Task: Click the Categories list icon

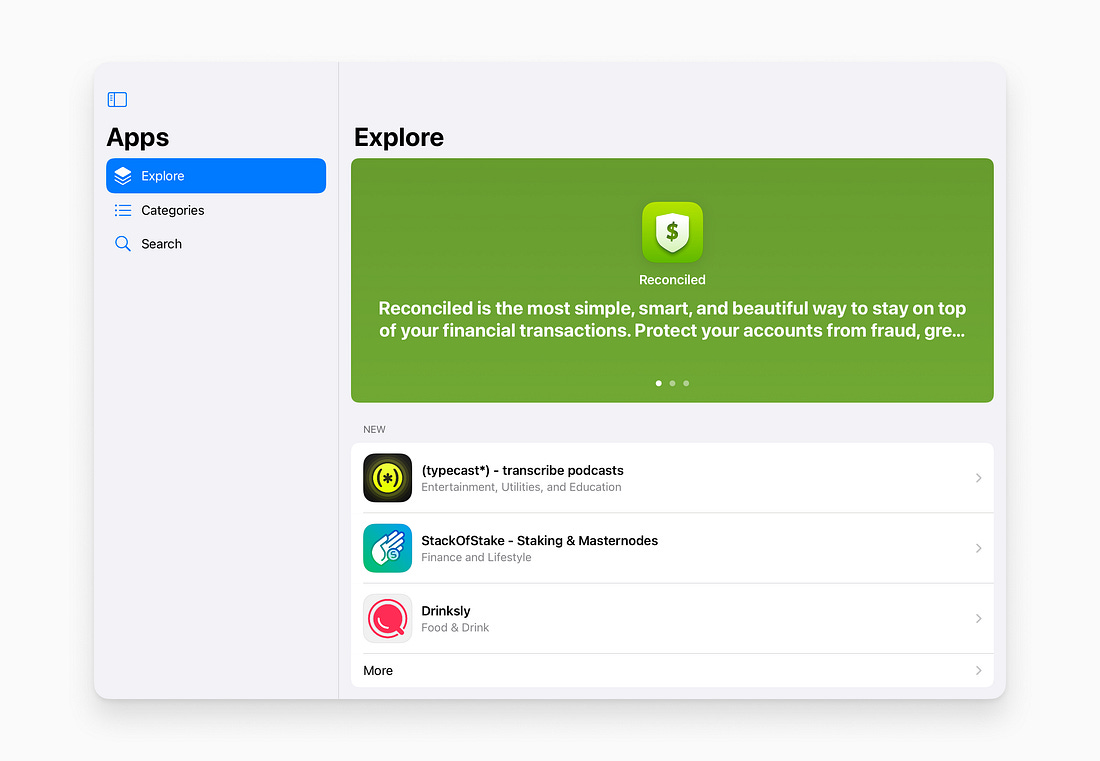Action: pos(123,210)
